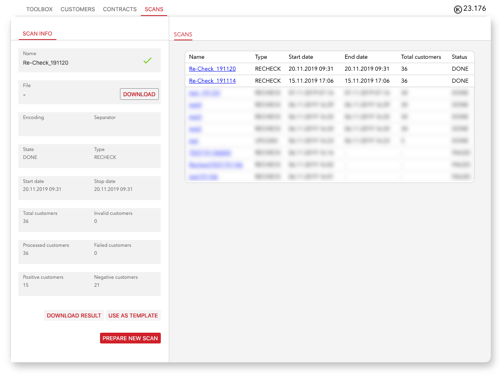Open the Toolbox menu tab

click(x=39, y=9)
